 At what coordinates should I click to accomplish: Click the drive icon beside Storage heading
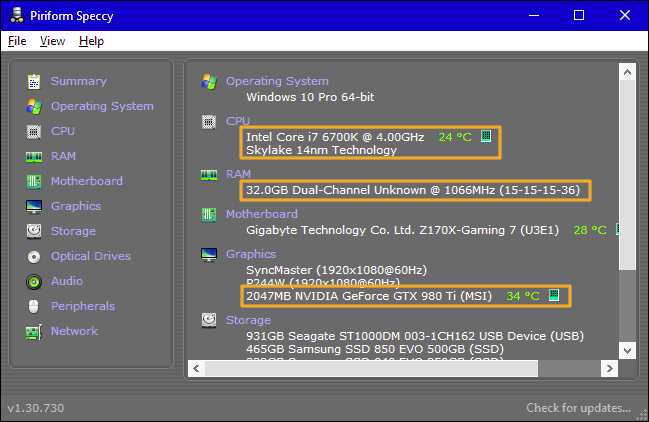point(209,320)
